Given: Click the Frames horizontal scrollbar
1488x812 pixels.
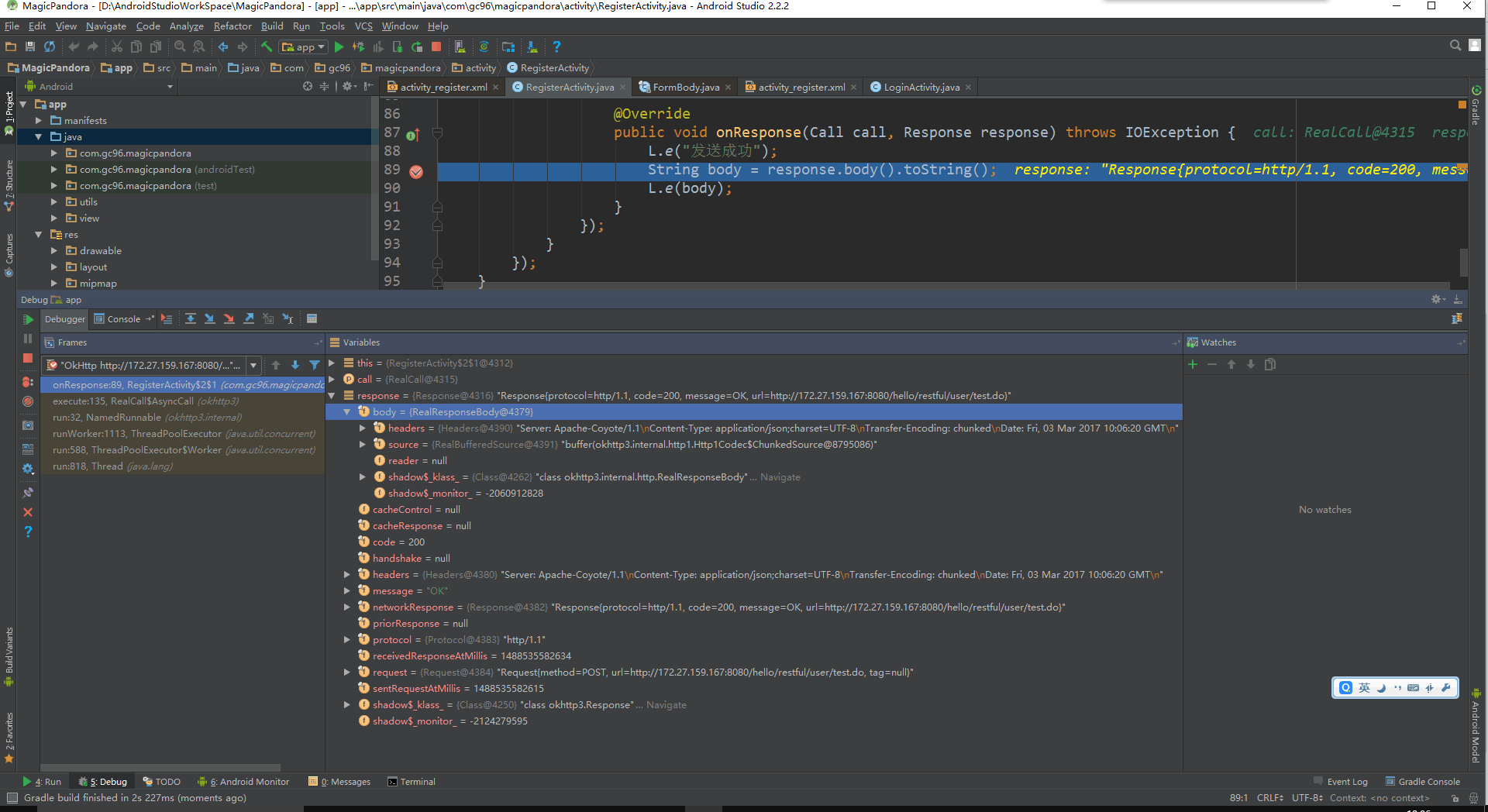Looking at the screenshot, I should tap(160, 767).
